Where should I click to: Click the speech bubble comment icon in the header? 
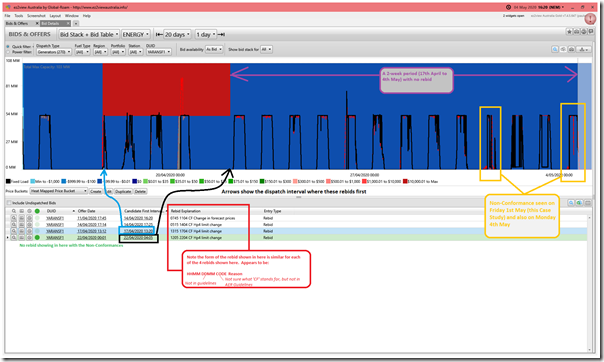pos(591,32)
